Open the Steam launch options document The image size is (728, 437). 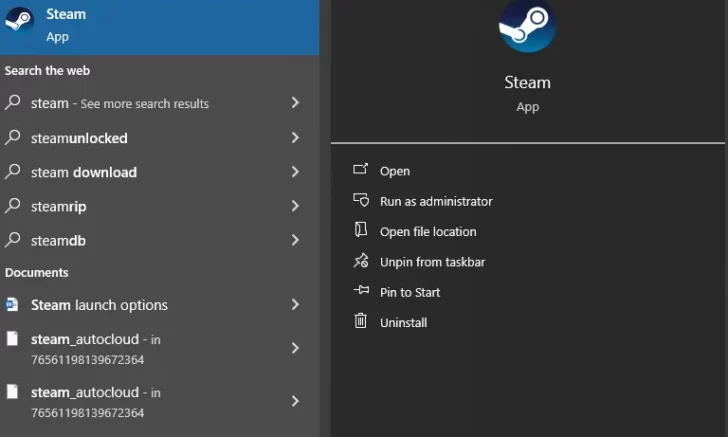click(x=159, y=305)
